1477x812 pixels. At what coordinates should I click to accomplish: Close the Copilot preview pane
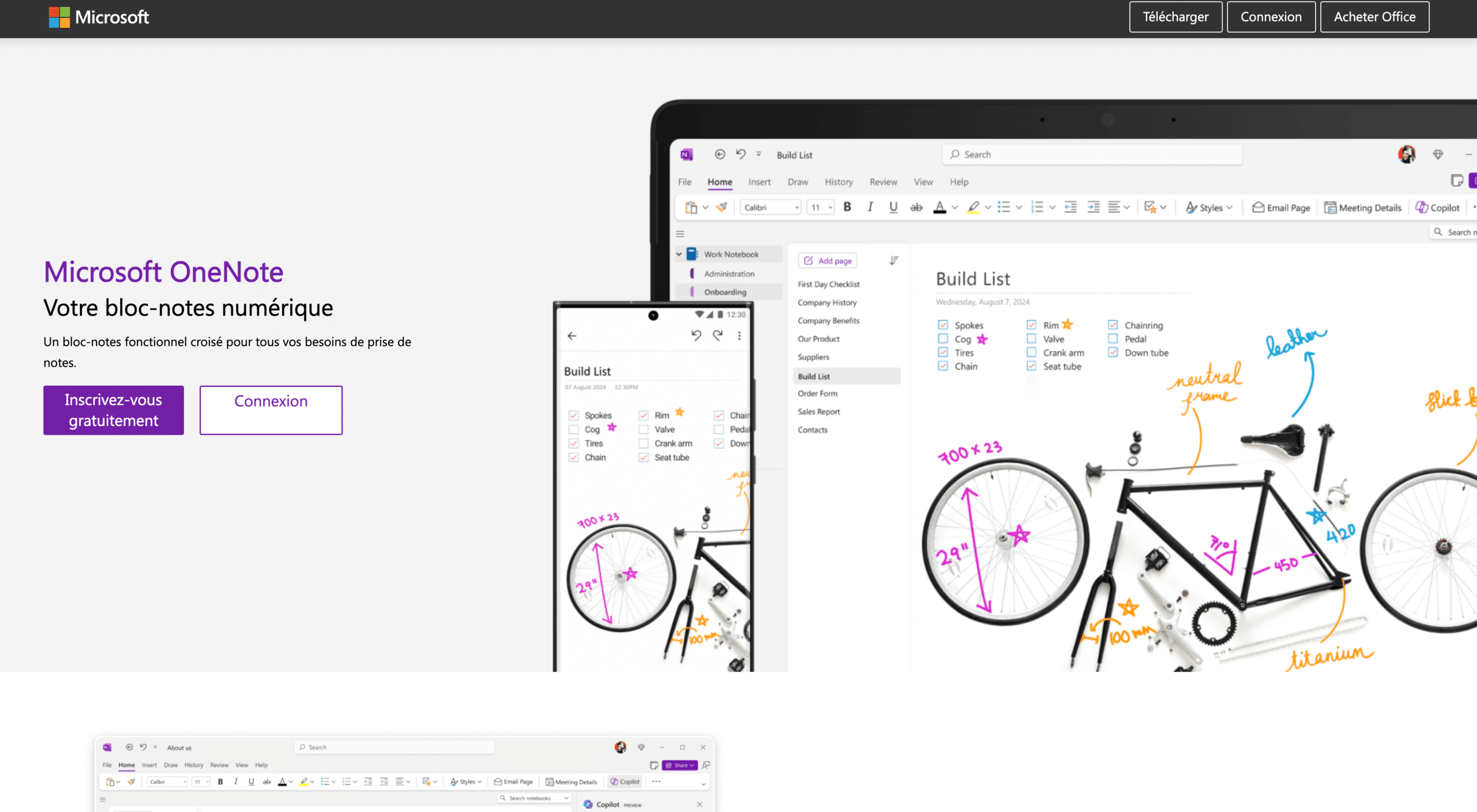coord(699,804)
